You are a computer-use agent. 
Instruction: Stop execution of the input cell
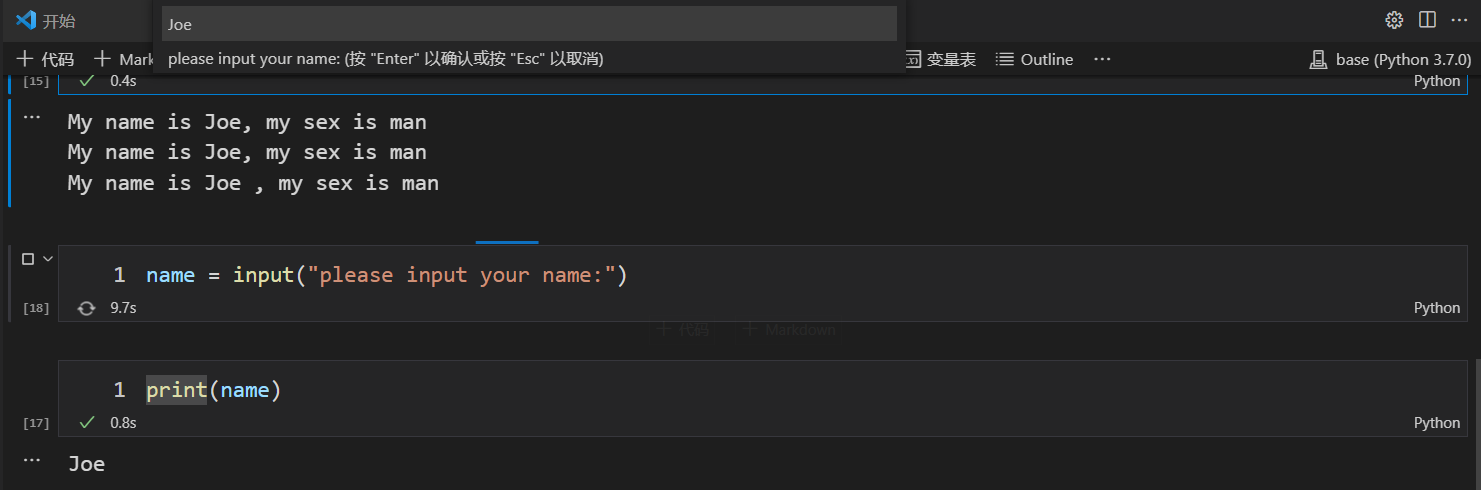click(x=28, y=259)
